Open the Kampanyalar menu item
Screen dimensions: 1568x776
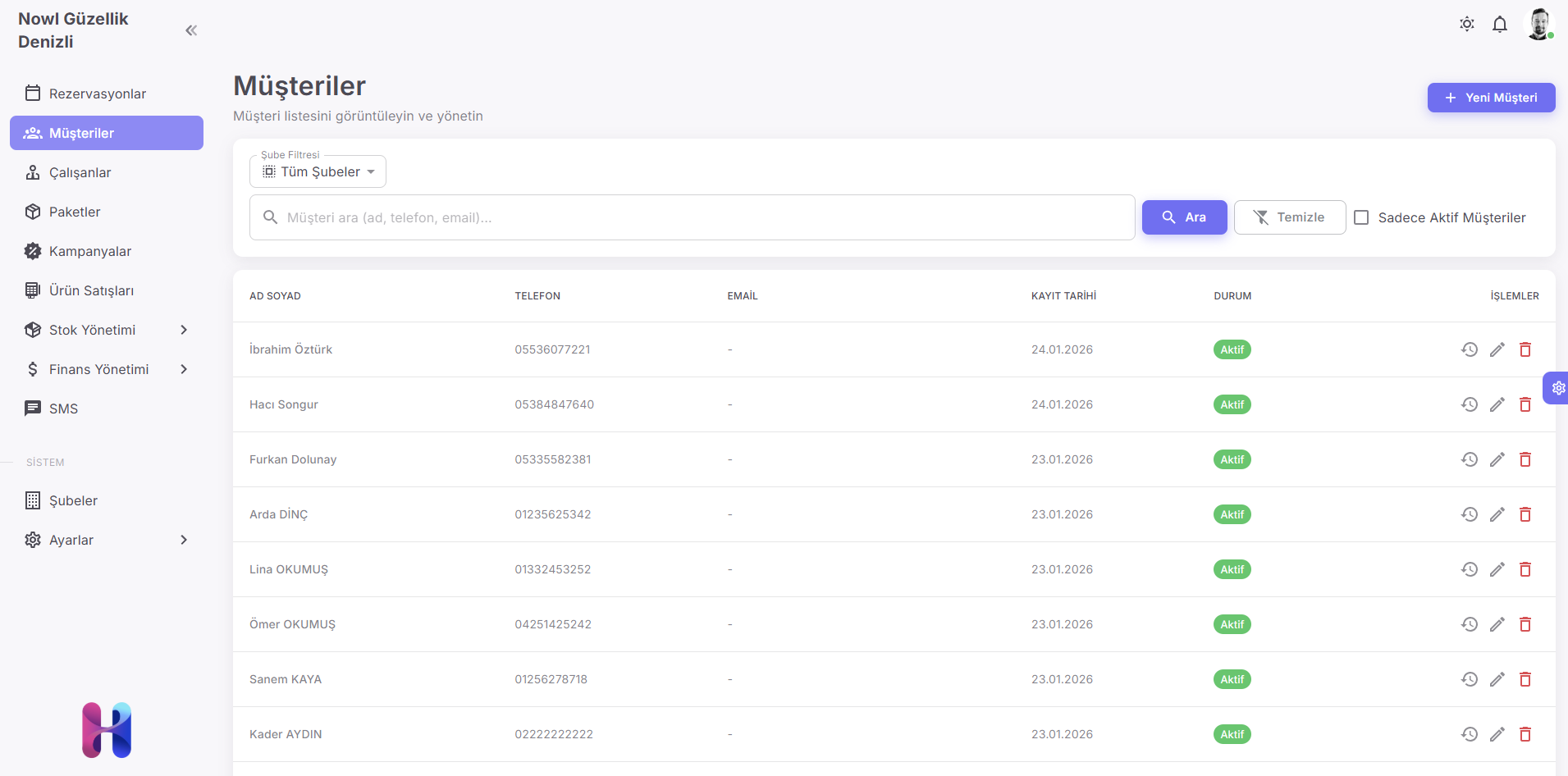[90, 251]
